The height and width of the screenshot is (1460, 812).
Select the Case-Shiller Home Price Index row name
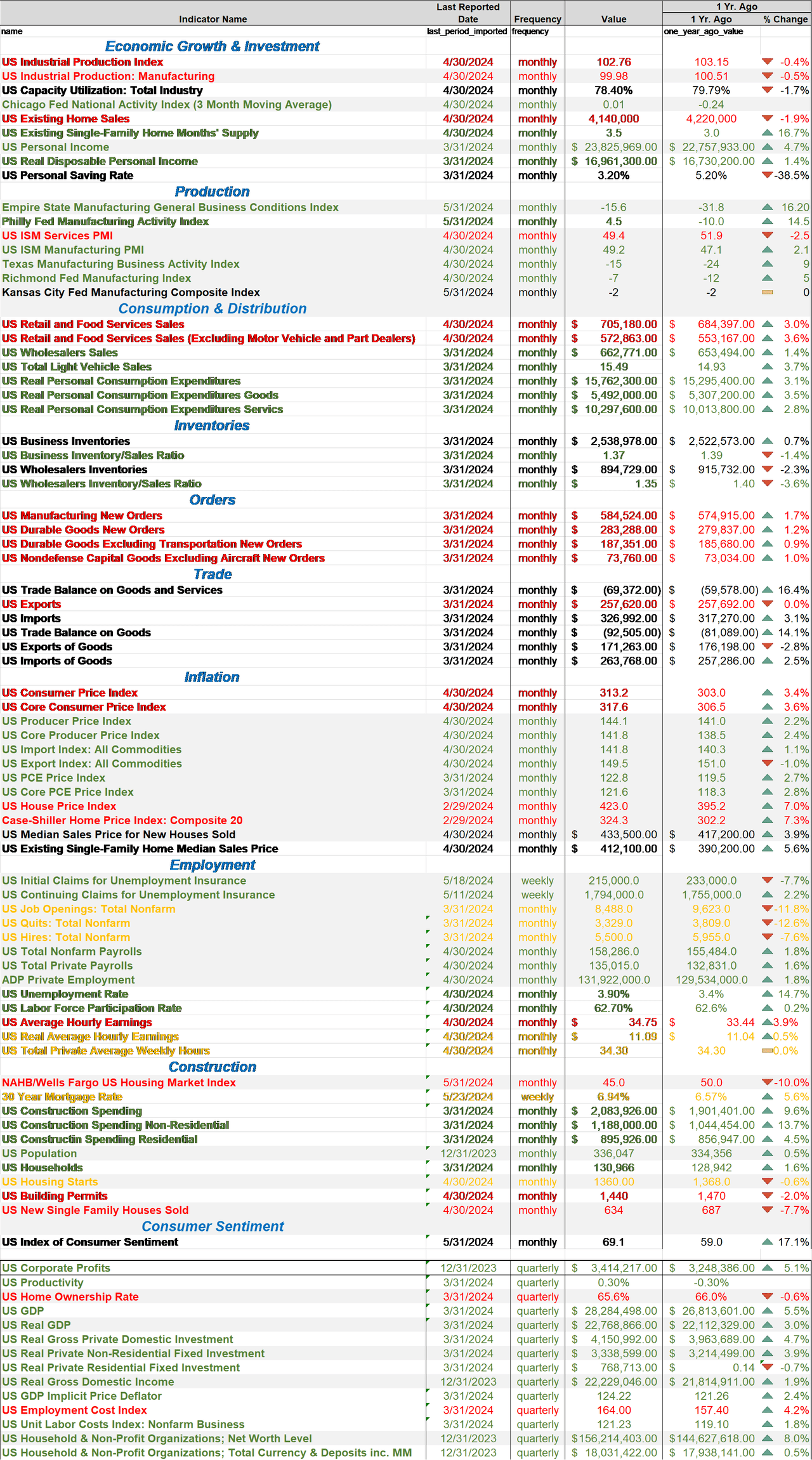122,820
